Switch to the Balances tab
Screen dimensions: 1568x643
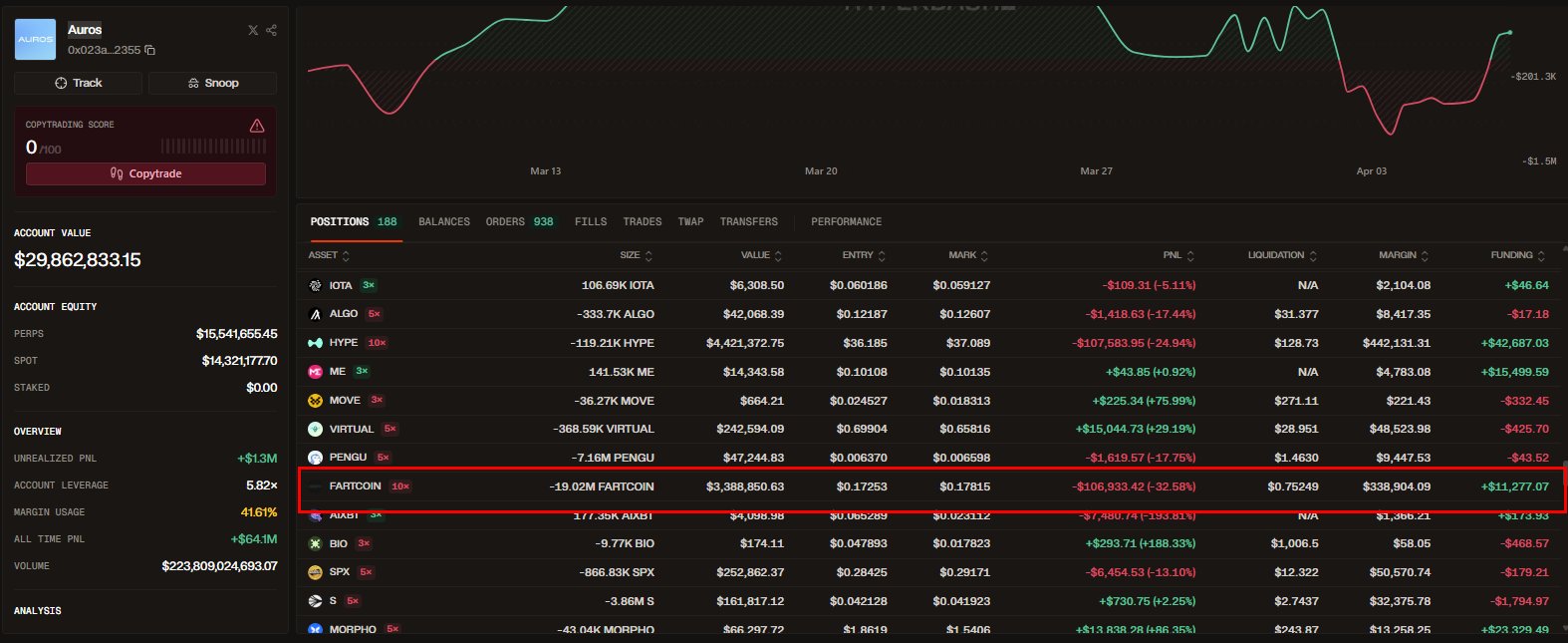[443, 221]
